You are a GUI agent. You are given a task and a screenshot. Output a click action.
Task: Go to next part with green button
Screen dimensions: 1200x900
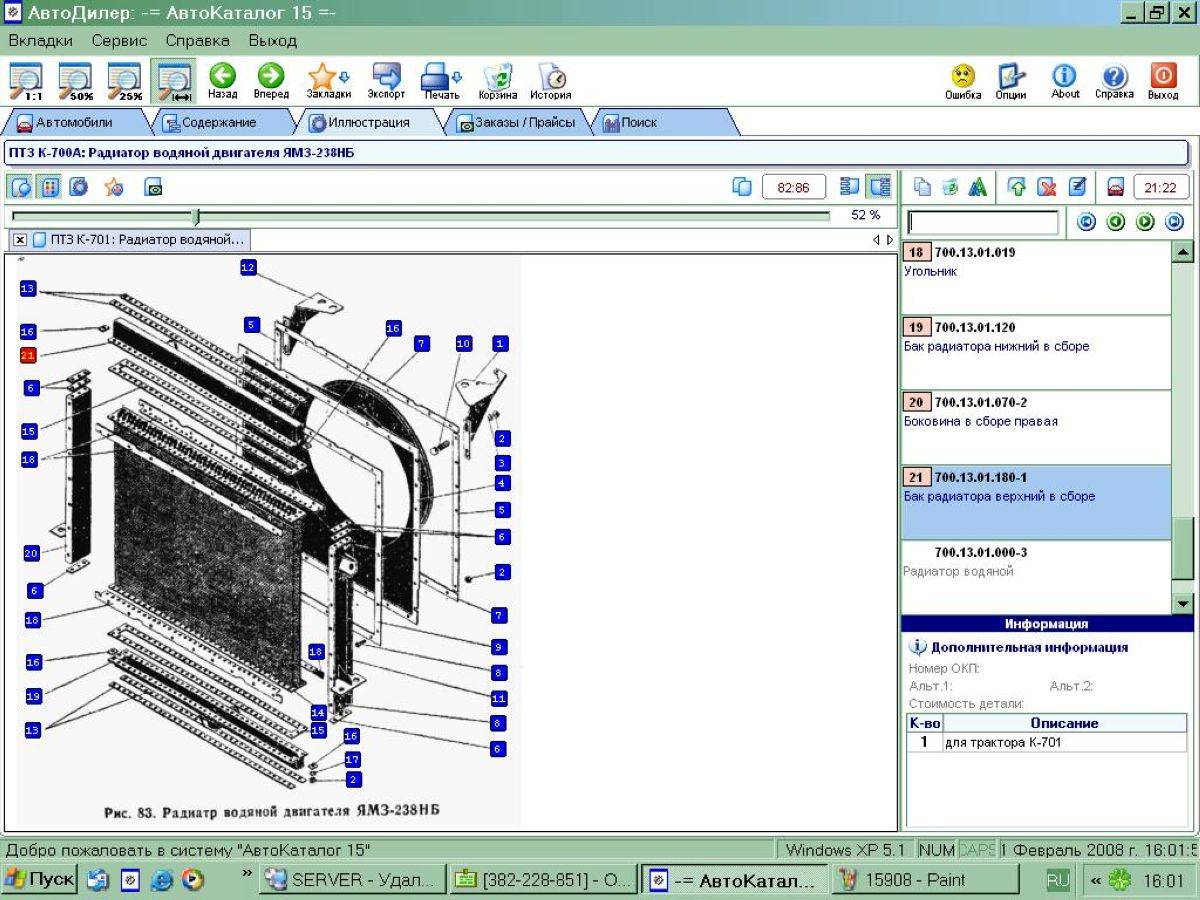pyautogui.click(x=1145, y=222)
